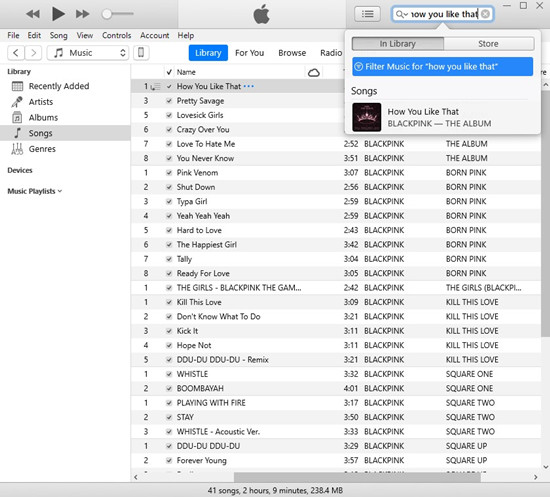Viewport: 550px width, 497px height.
Task: Select In Library search scope
Action: point(398,44)
